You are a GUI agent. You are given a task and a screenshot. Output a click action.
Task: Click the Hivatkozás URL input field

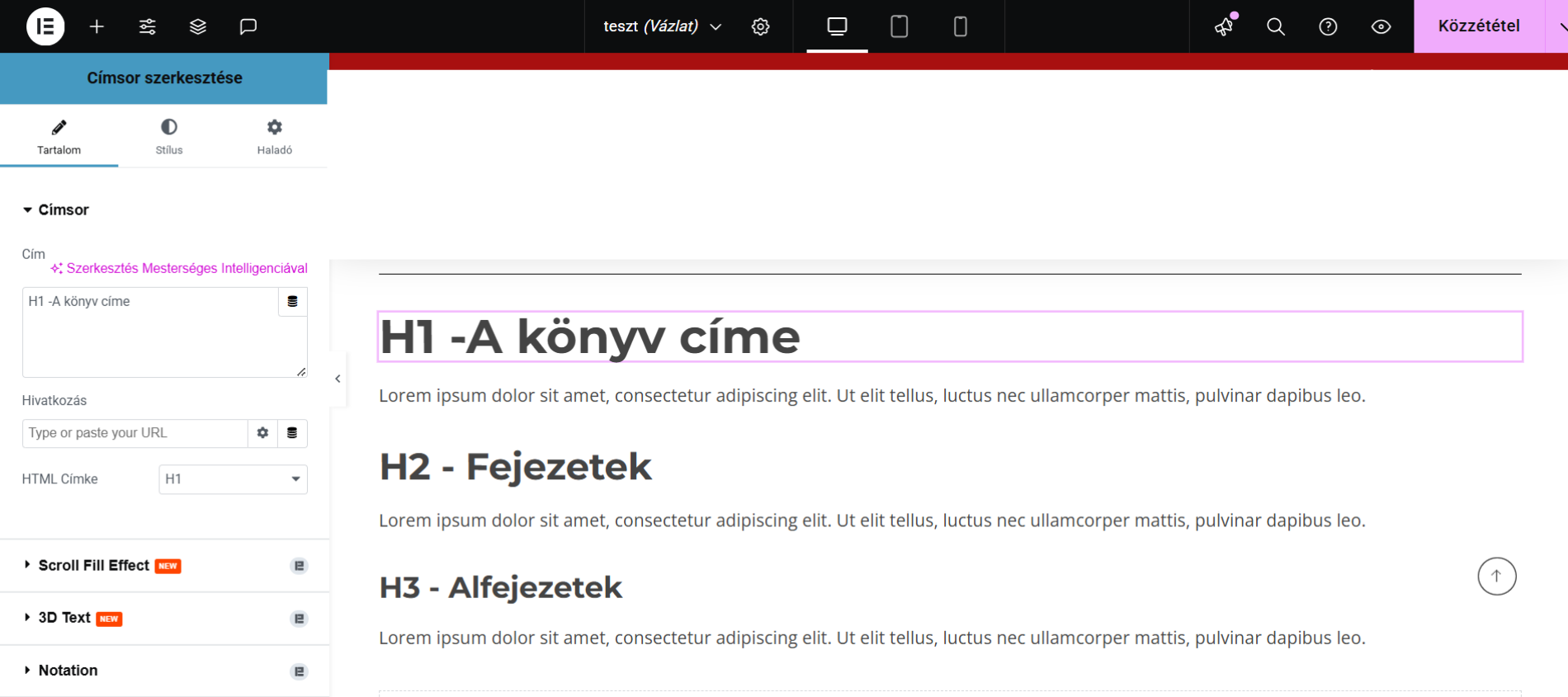pyautogui.click(x=135, y=433)
